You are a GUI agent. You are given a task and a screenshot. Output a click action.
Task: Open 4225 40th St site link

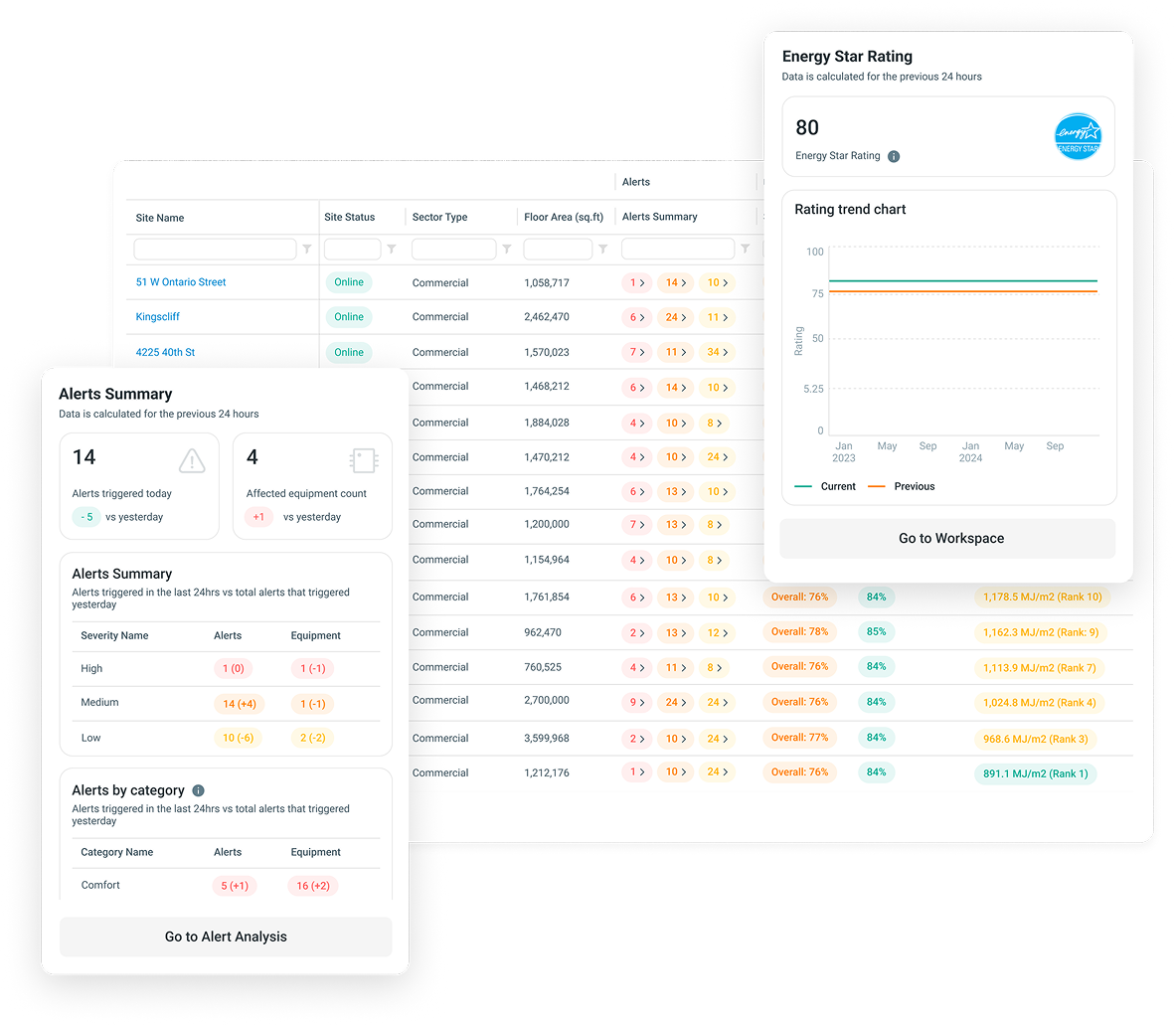(x=165, y=352)
